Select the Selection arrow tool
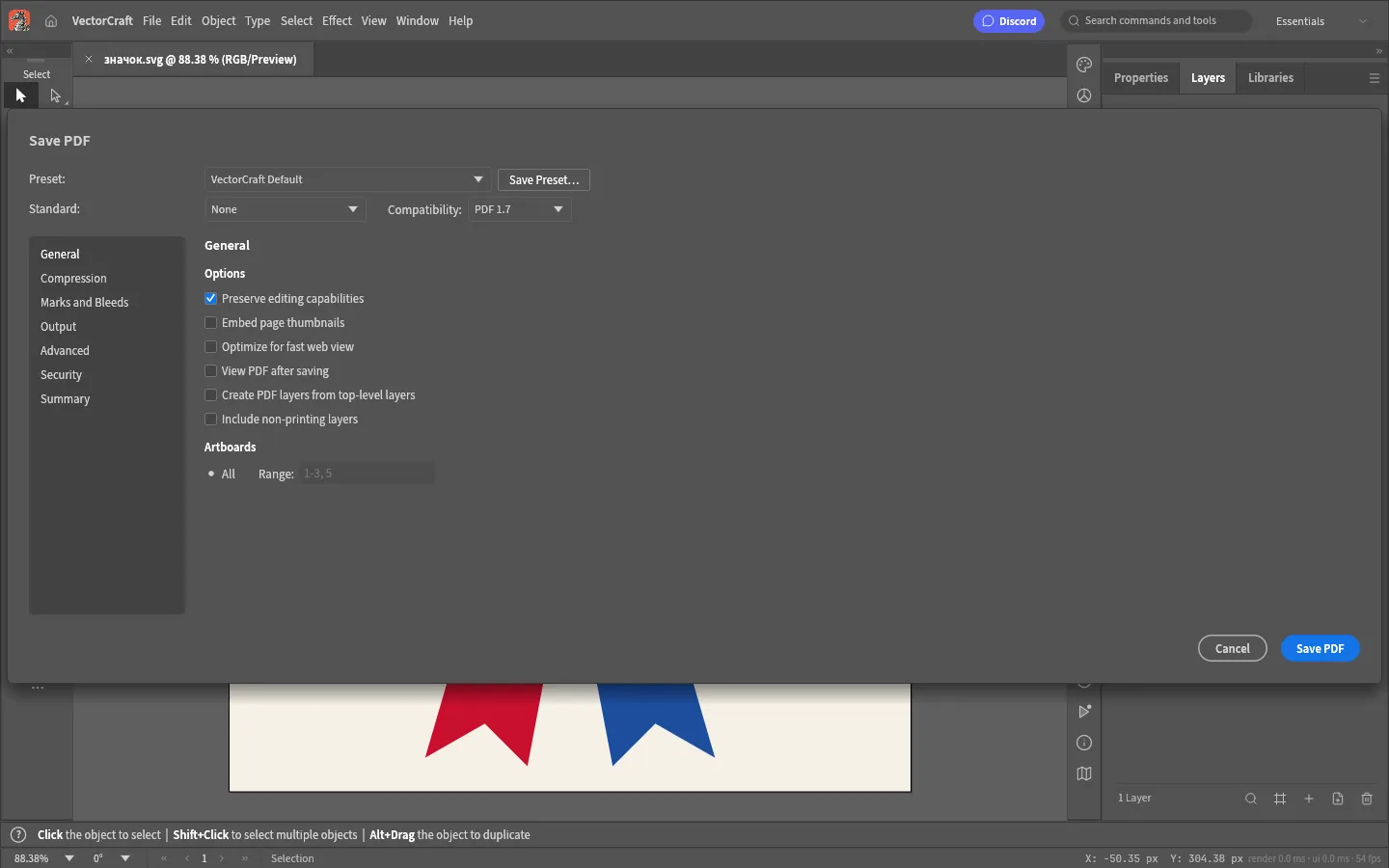The height and width of the screenshot is (868, 1389). [x=20, y=95]
